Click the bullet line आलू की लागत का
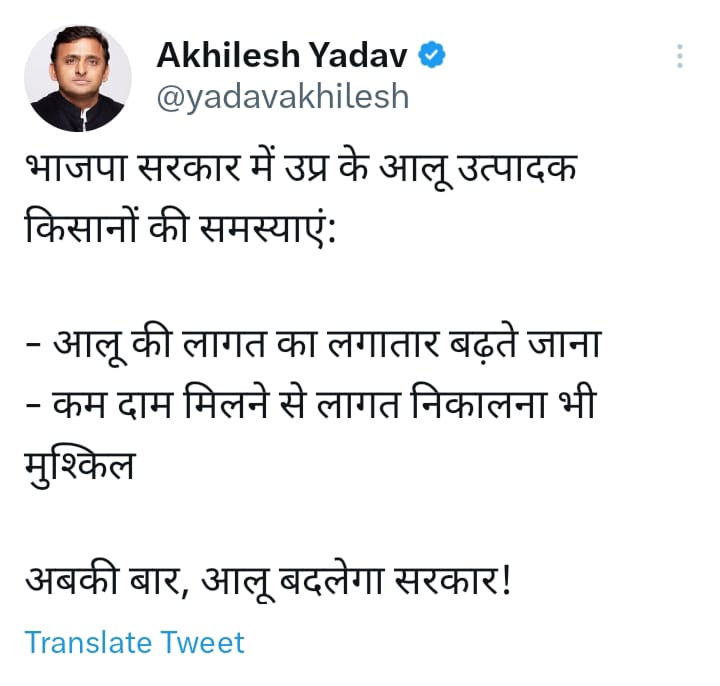This screenshot has height=686, width=720. [x=314, y=344]
